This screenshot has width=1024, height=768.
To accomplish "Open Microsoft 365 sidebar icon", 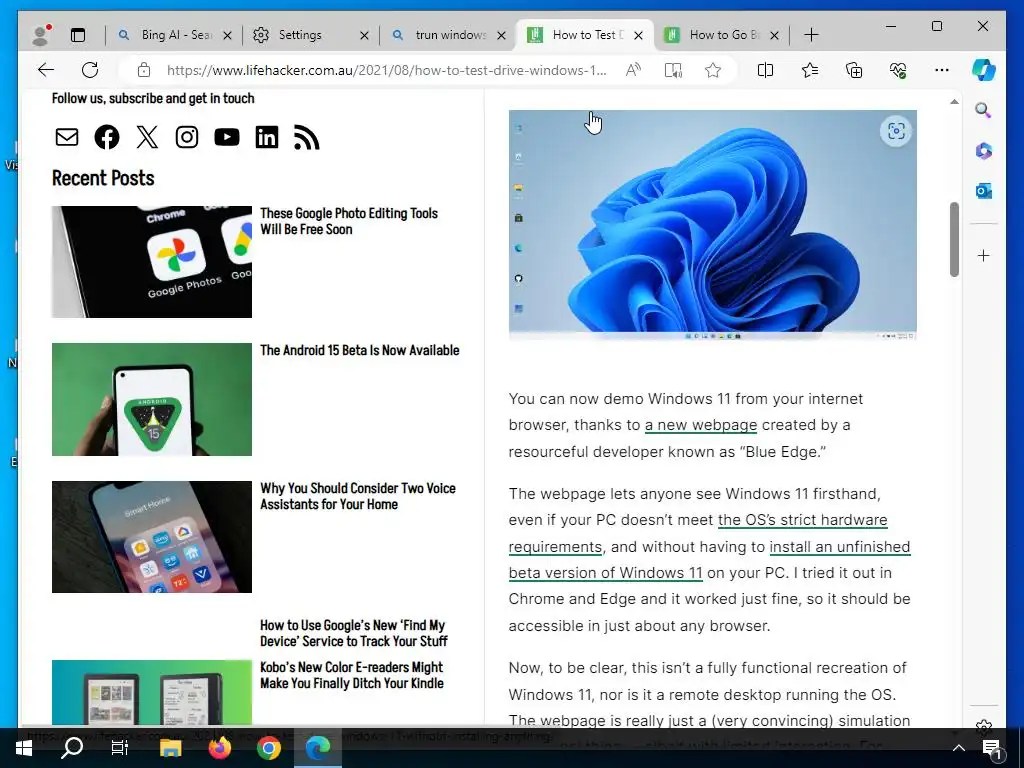I will pyautogui.click(x=984, y=151).
